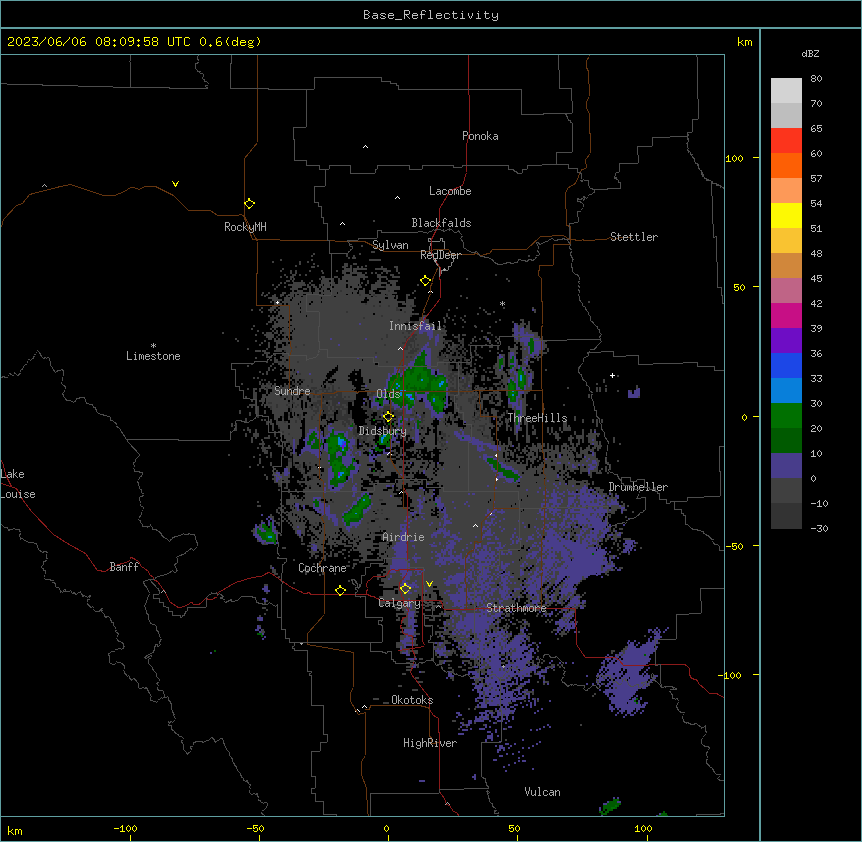Click the yellow diamond marker above Calgary label
Viewport: 862px width, 842px height.
405,589
